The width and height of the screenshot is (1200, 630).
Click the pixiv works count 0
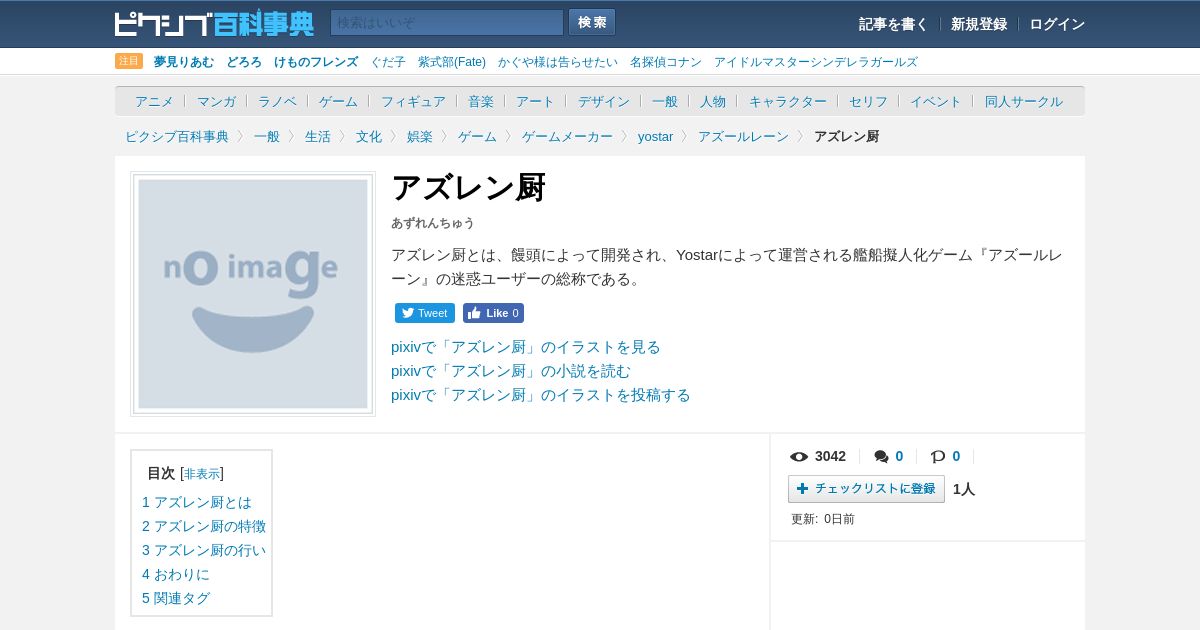(956, 456)
